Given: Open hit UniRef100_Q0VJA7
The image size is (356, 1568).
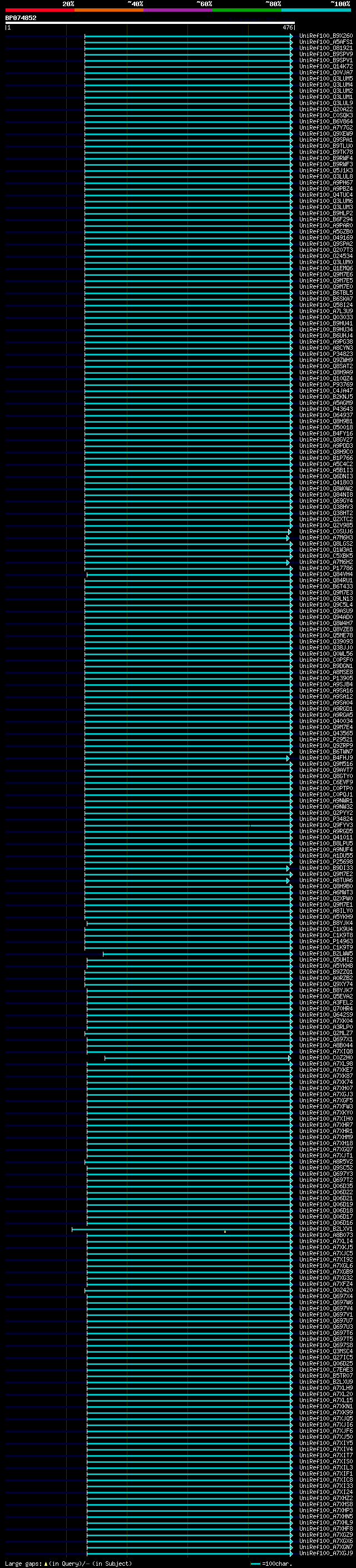Looking at the screenshot, I should [325, 72].
